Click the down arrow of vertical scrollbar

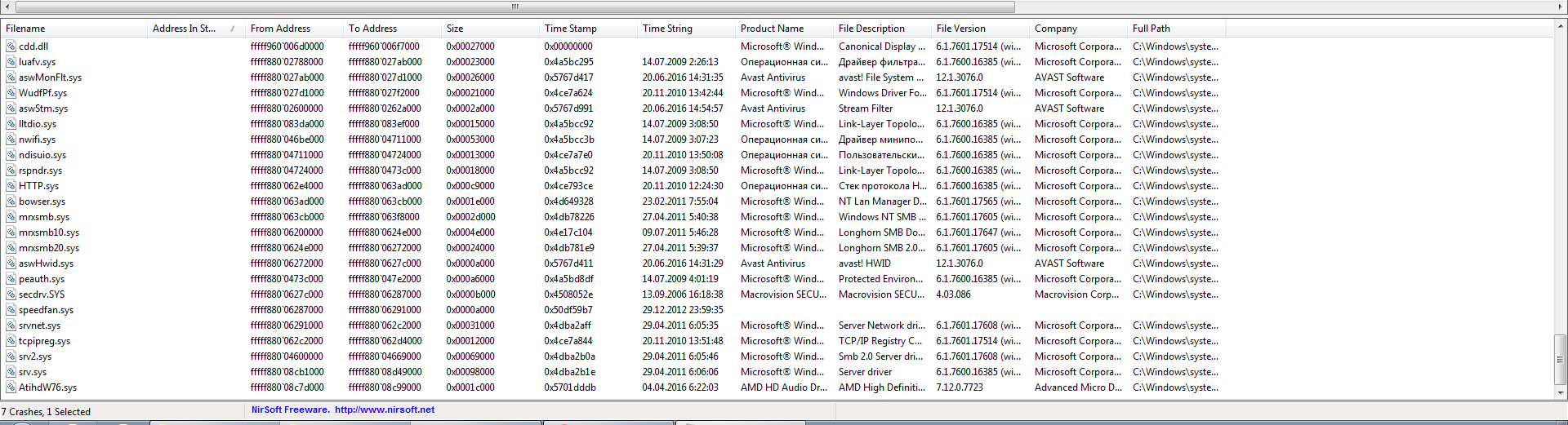click(1561, 392)
